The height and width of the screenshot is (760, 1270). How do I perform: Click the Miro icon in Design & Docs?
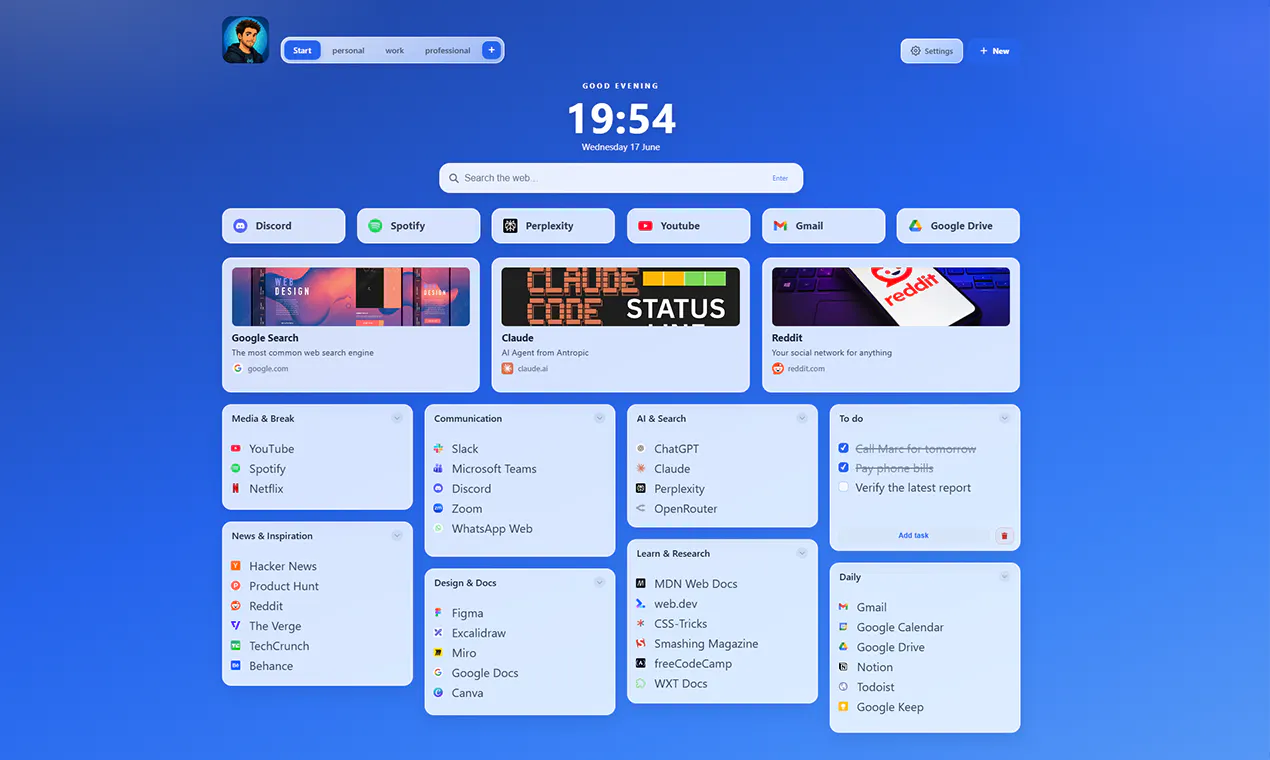438,653
